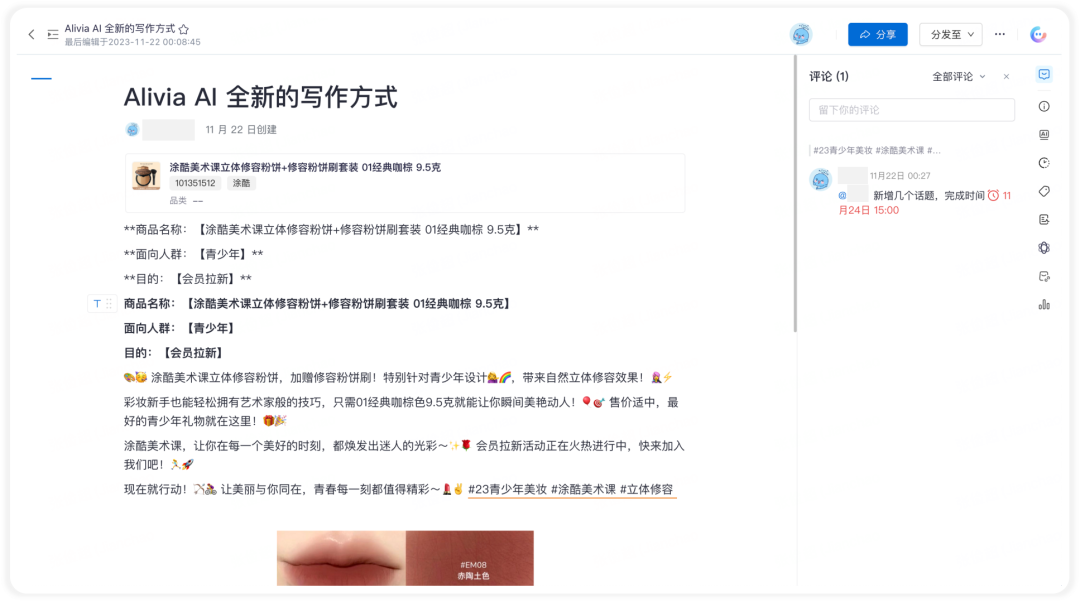Open the hashtag link #23青少年美妆
This screenshot has width=1080, height=602.
[508, 489]
